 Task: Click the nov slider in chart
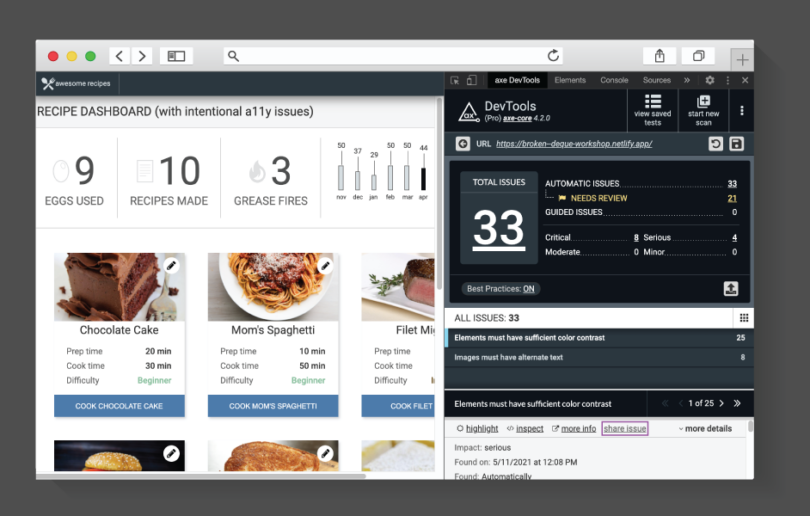pos(341,177)
